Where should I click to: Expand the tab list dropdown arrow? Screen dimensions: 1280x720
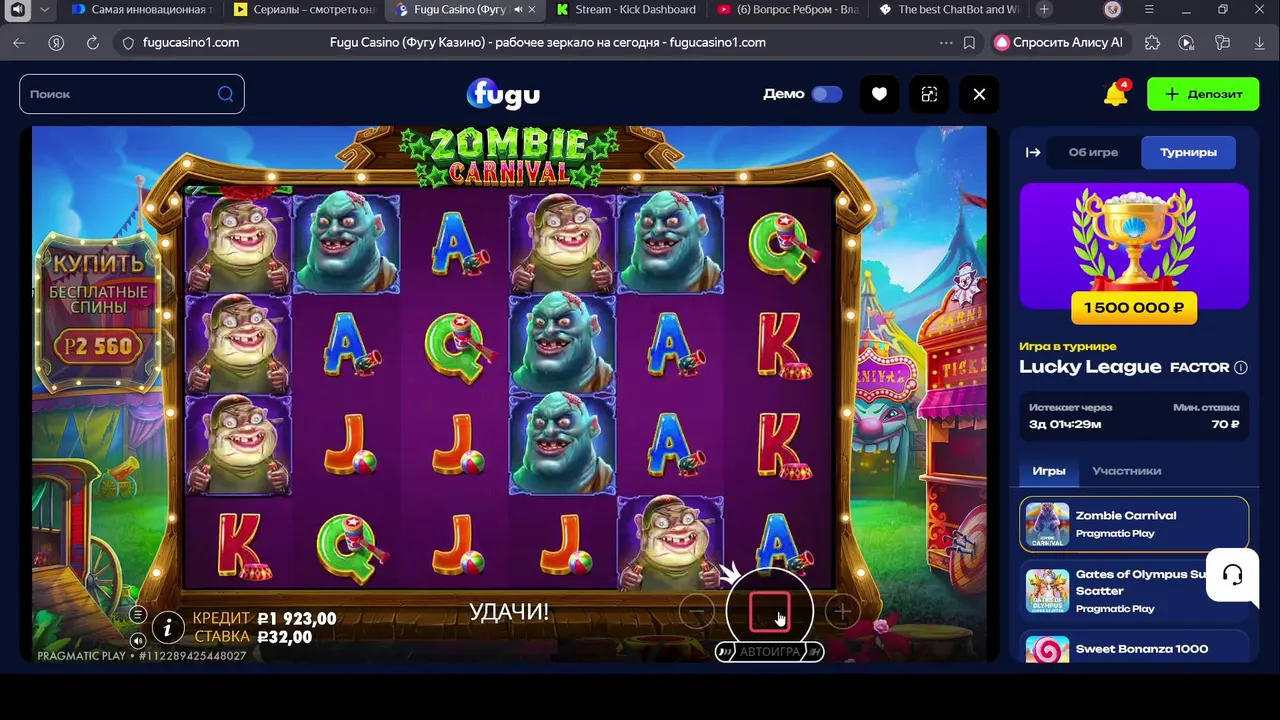tap(45, 10)
